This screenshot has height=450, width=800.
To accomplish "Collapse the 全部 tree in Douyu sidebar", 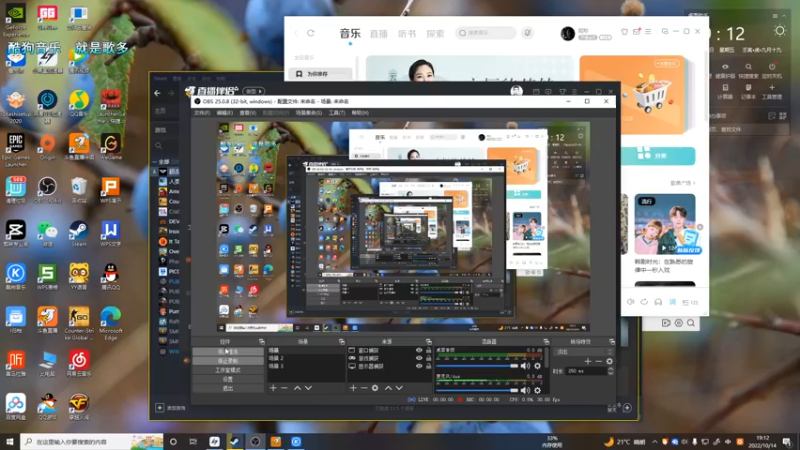I will click(x=155, y=162).
